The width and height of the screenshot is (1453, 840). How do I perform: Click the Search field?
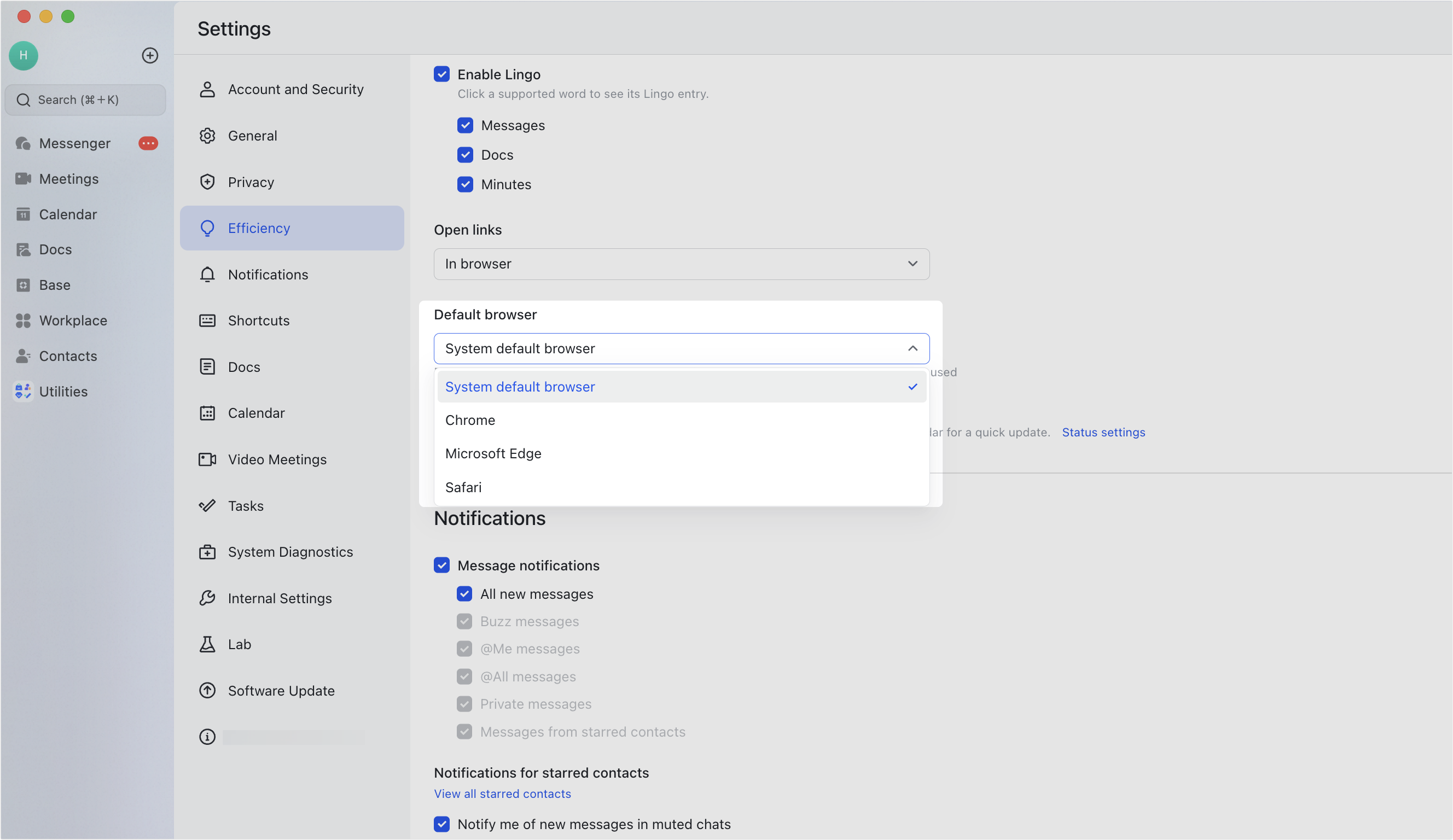click(85, 100)
